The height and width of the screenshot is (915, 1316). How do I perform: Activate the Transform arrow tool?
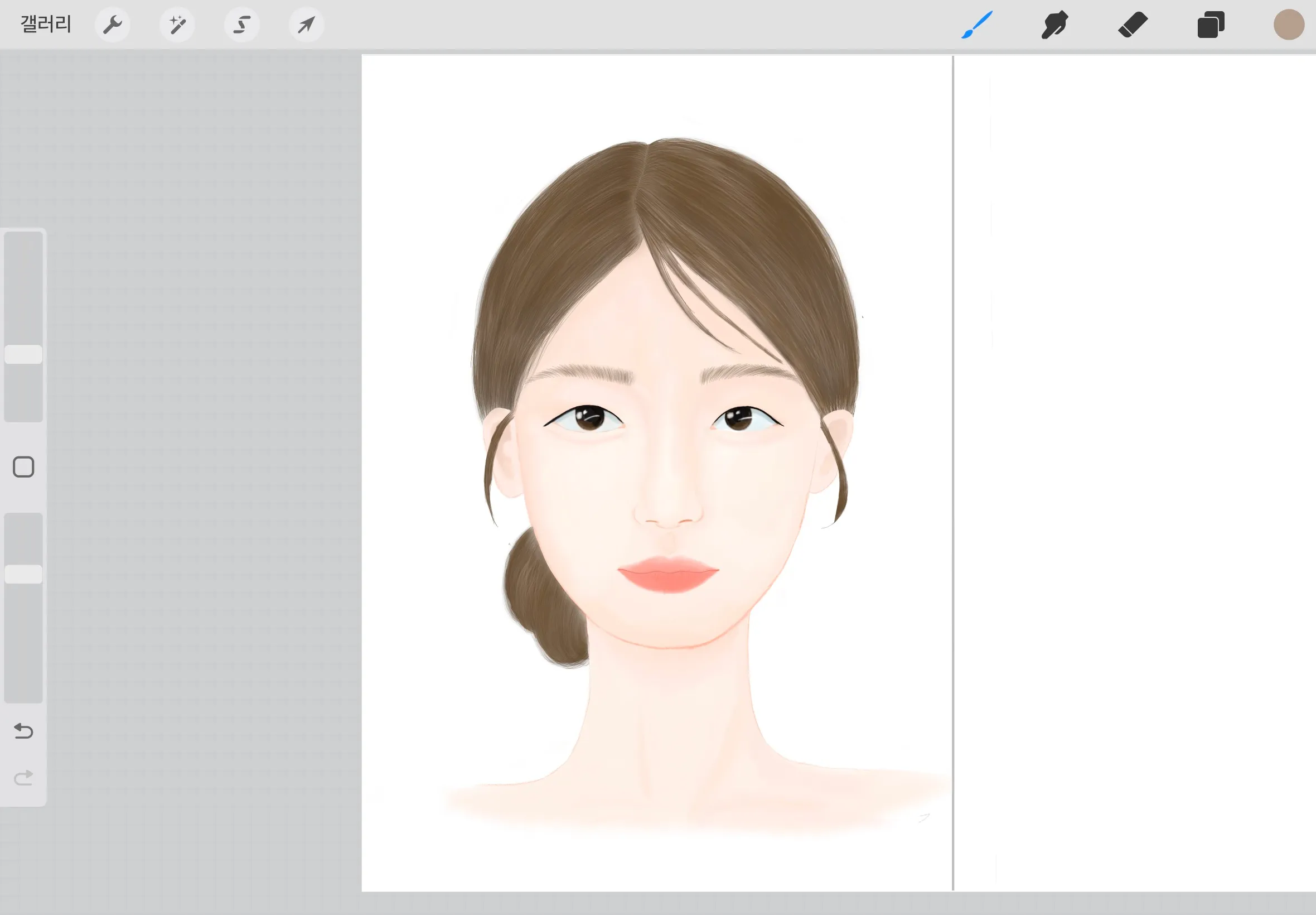click(307, 25)
